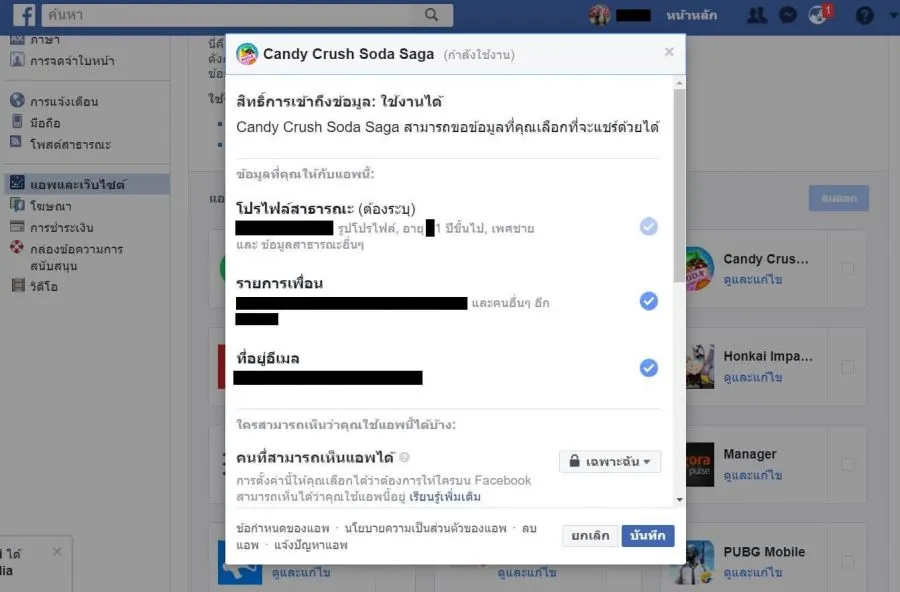This screenshot has width=900, height=592.
Task: Click the Facebook ค้นหา search field
Action: tap(247, 15)
